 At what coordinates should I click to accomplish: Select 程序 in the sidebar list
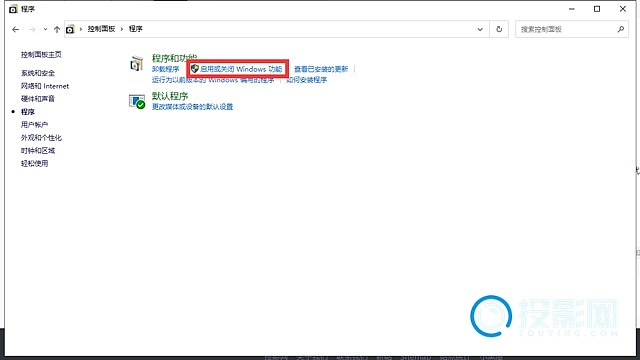coord(28,111)
